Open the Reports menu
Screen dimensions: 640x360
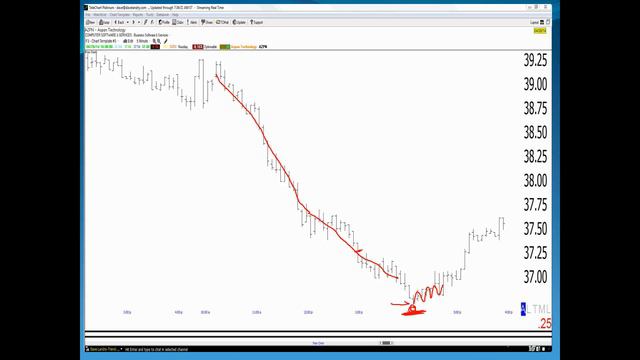138,15
